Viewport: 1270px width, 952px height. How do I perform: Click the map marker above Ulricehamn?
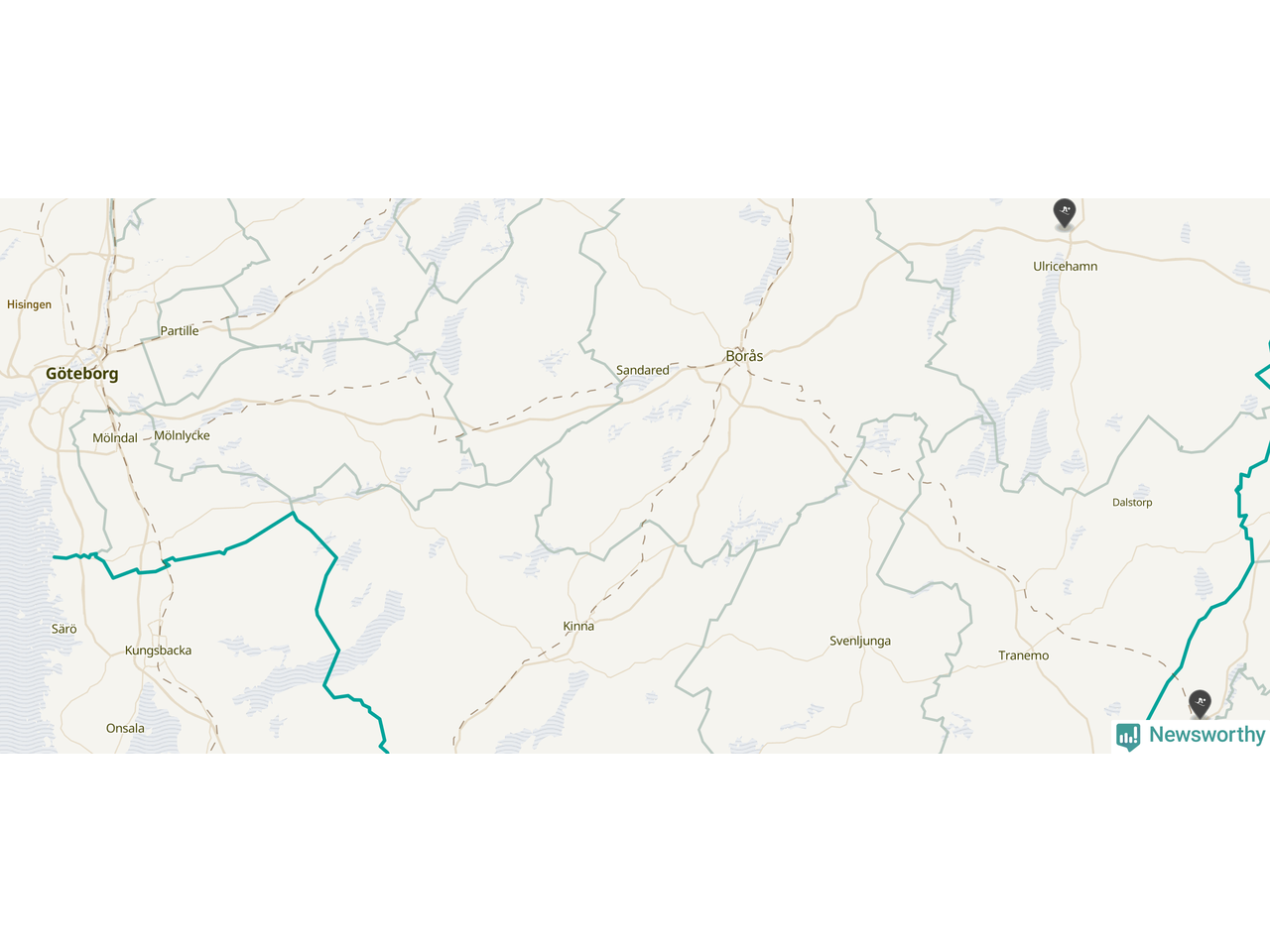(1065, 212)
